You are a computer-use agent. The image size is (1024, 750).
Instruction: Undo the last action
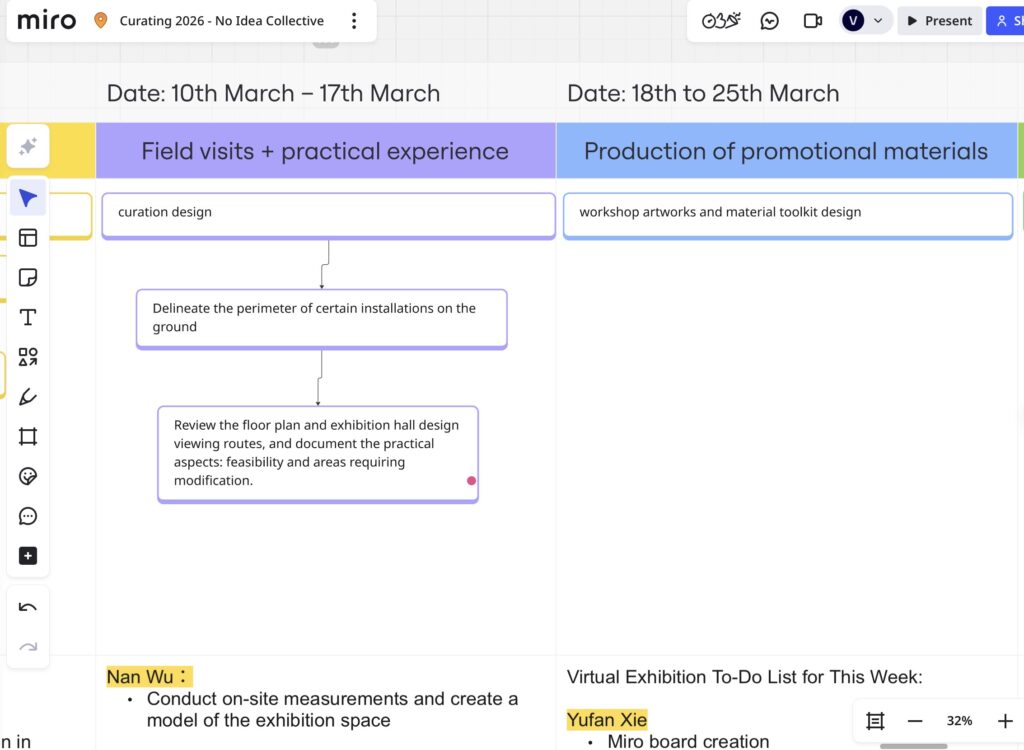click(28, 607)
